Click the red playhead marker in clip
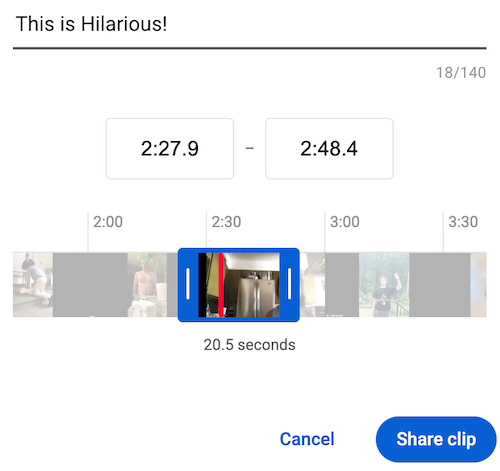Image resolution: width=500 pixels, height=471 pixels. (221, 285)
